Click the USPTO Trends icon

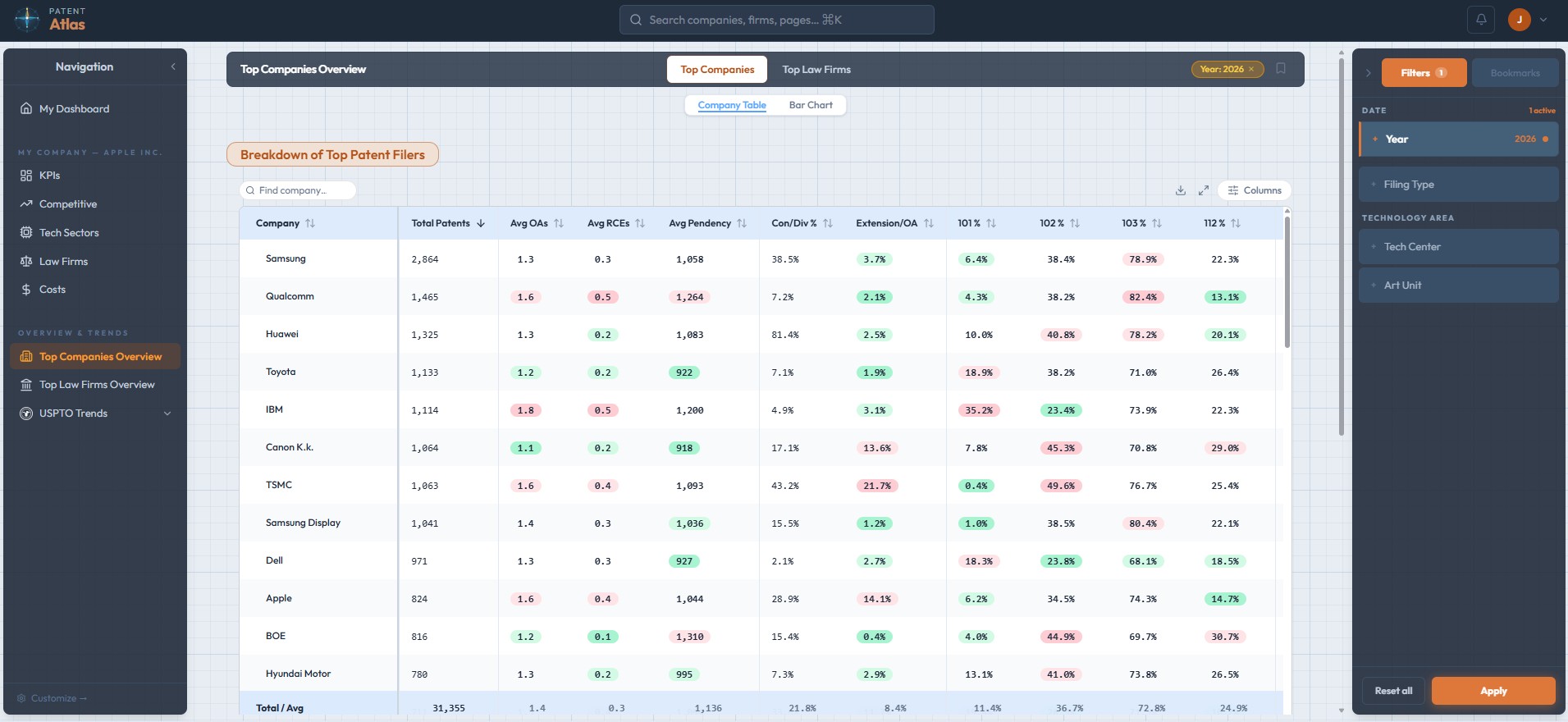click(26, 414)
